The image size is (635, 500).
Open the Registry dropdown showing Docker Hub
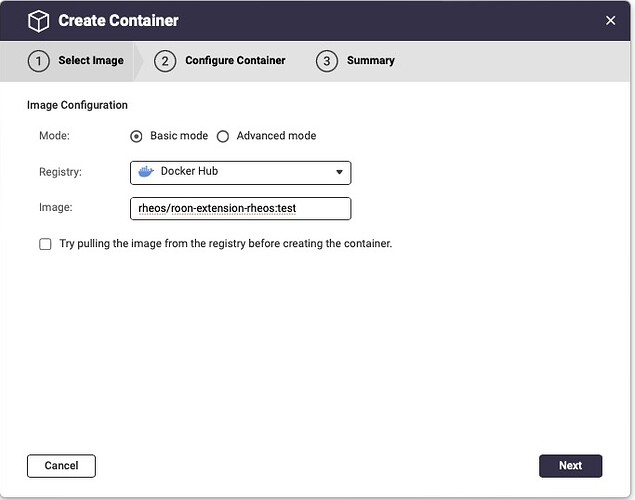click(x=241, y=172)
